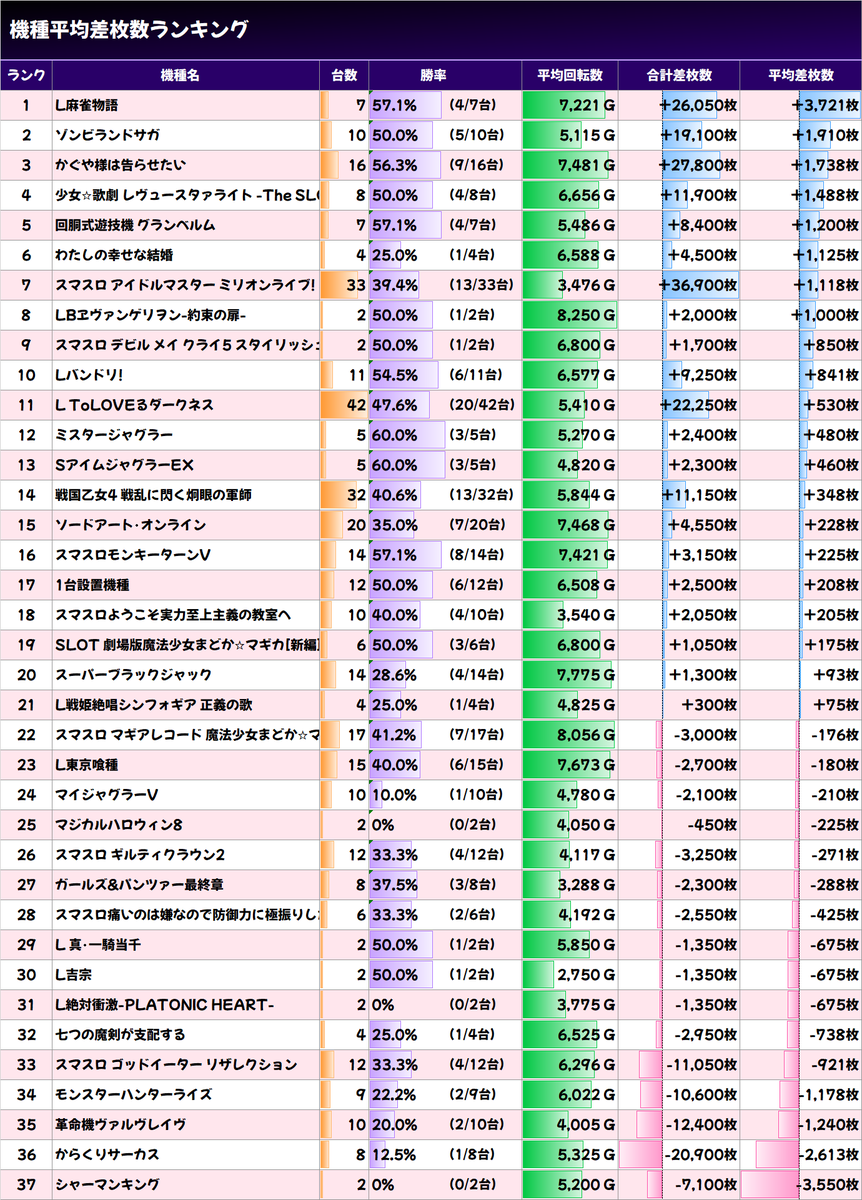Click average difference value -1,178枚

click(828, 1095)
